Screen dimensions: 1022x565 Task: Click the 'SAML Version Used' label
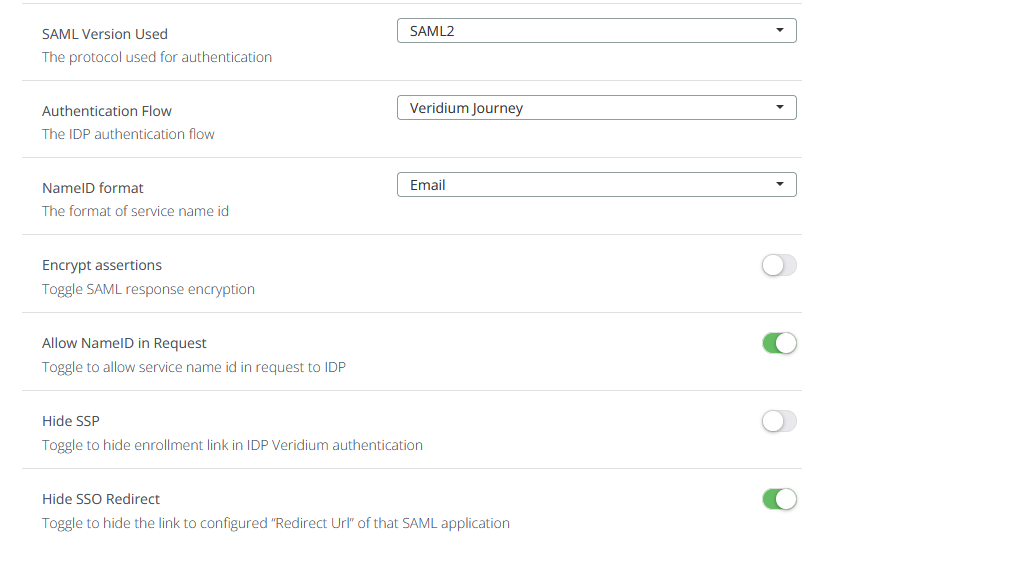[105, 34]
